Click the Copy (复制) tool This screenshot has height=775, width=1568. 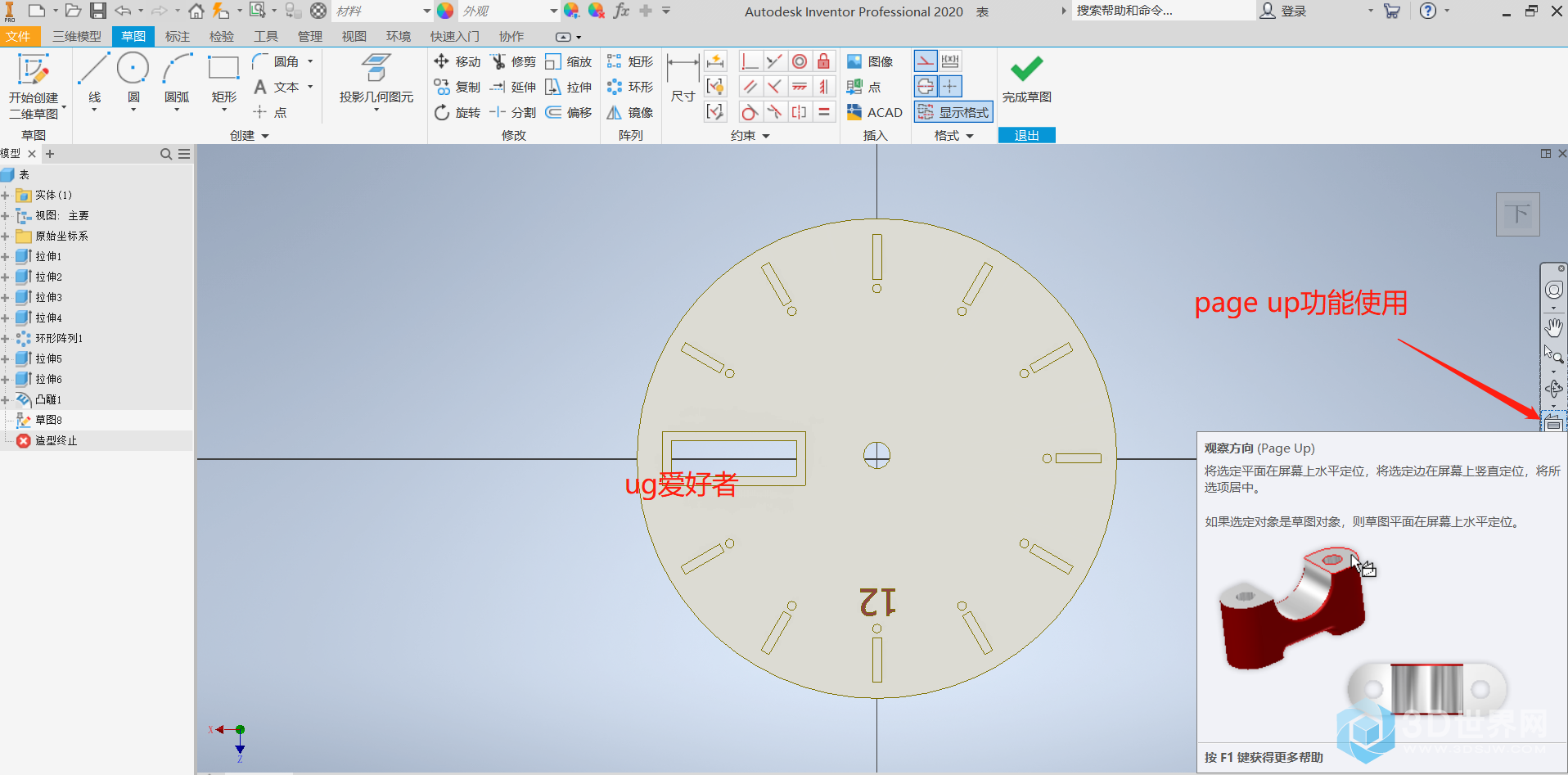(457, 87)
